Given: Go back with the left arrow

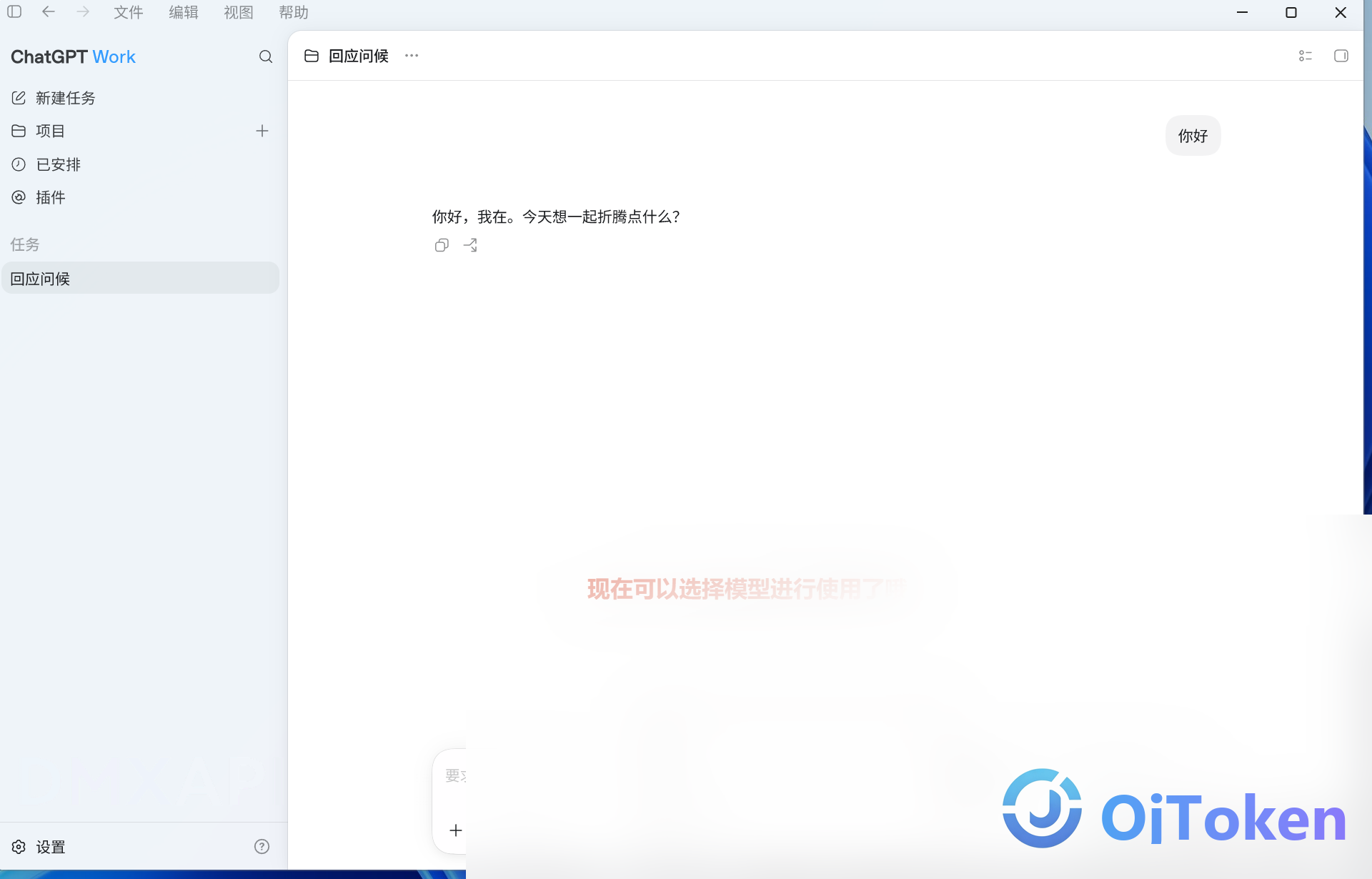Looking at the screenshot, I should (49, 12).
